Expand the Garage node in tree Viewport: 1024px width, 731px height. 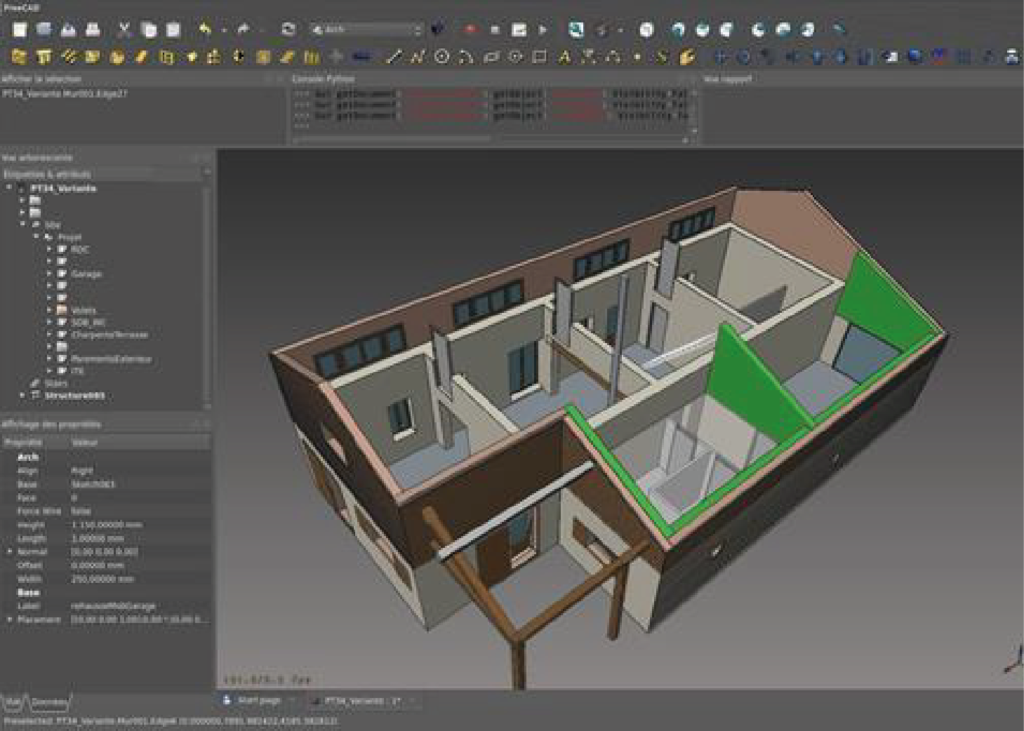point(49,274)
